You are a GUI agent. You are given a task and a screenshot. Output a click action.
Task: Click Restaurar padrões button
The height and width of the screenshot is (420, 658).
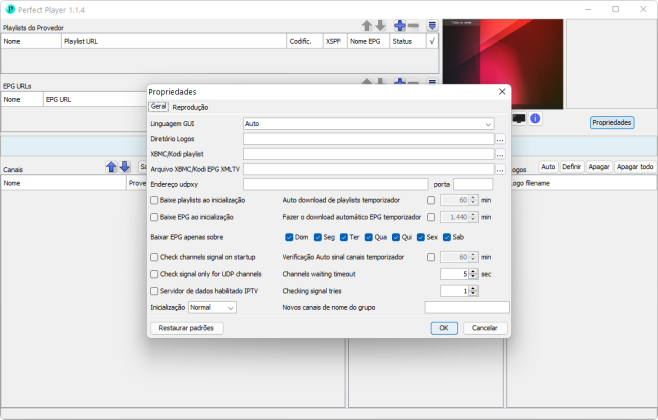186,328
